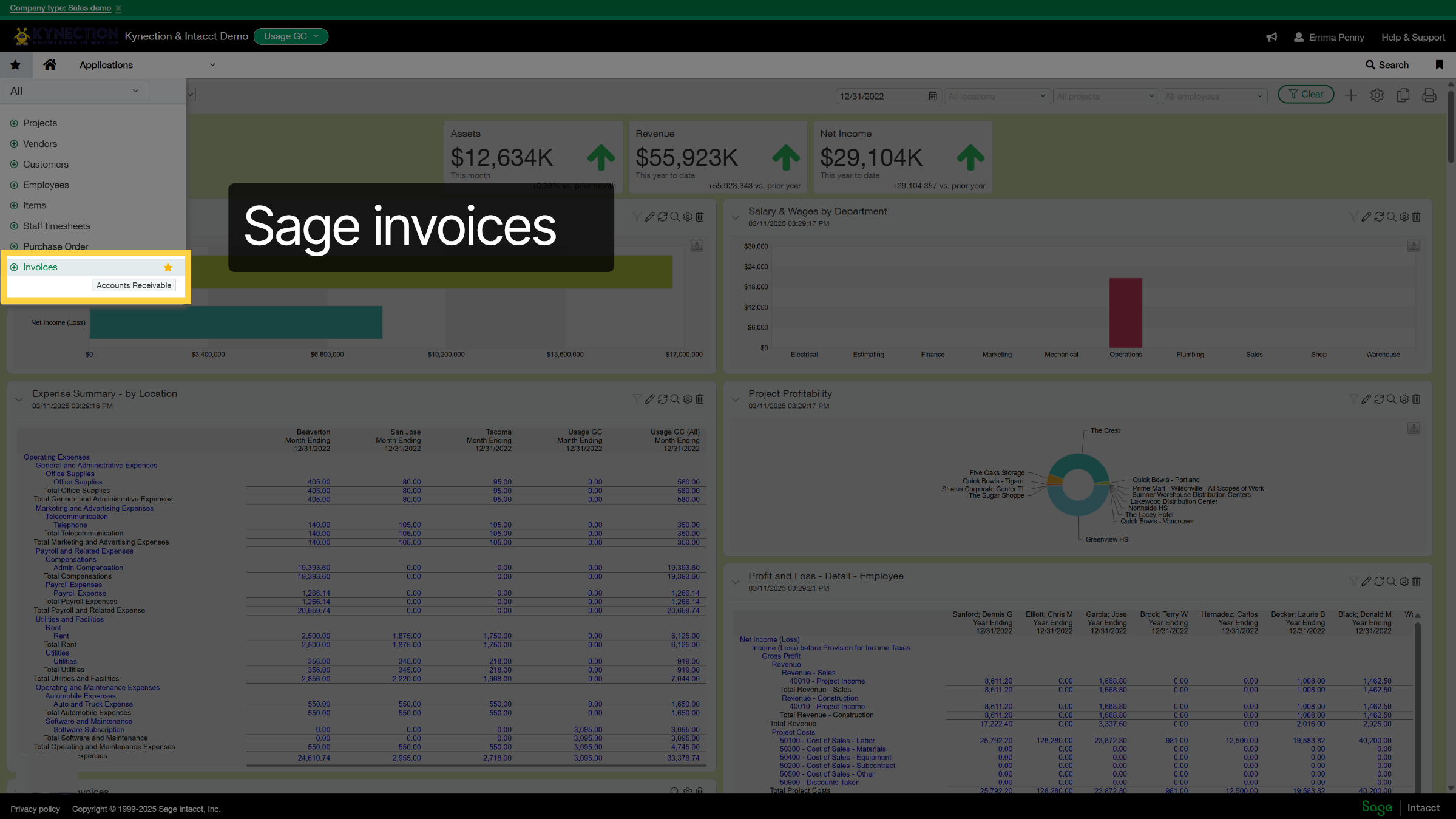
Task: Filter the Project Profitability widget
Action: pyautogui.click(x=1353, y=399)
